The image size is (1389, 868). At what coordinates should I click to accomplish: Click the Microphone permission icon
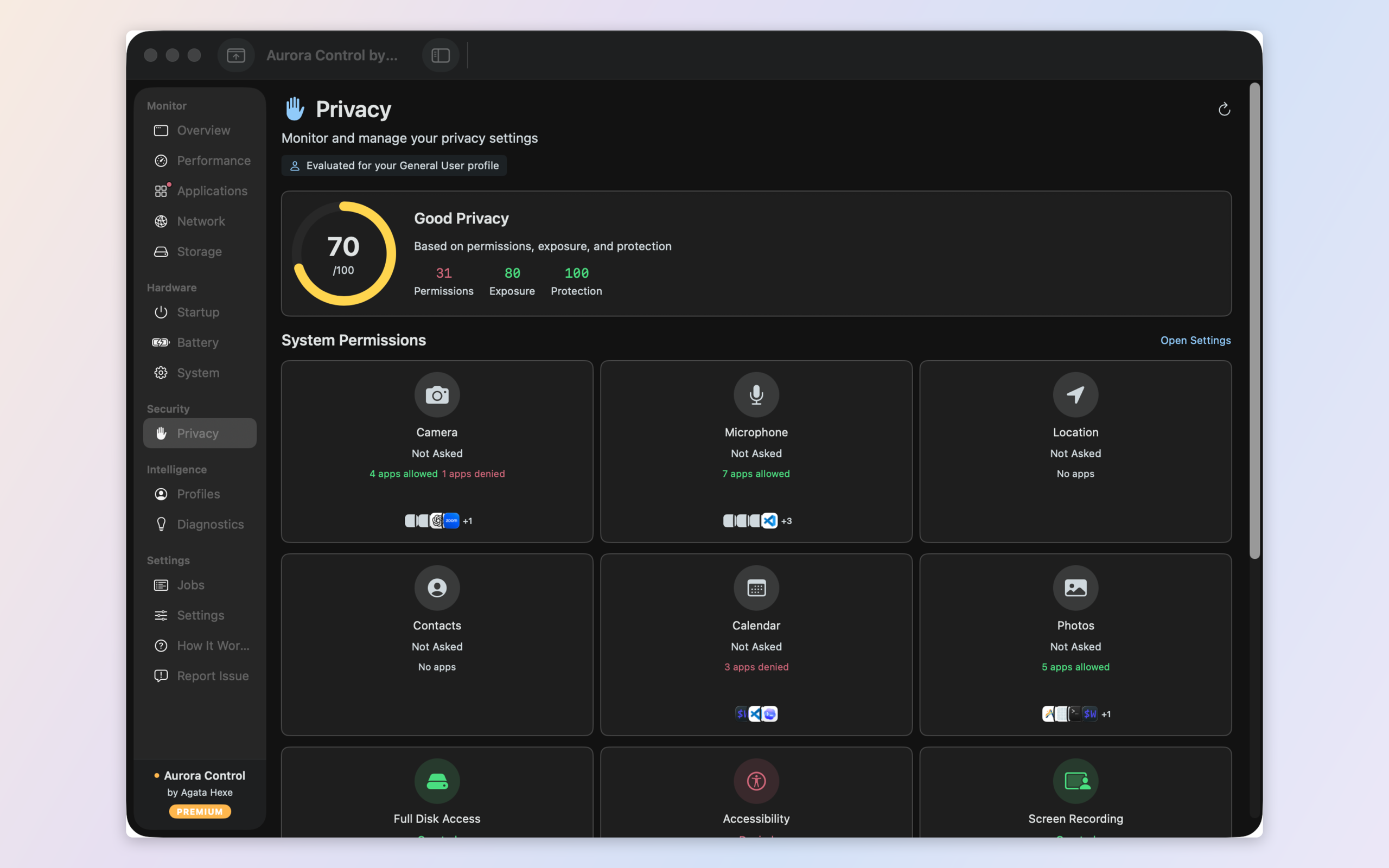click(x=756, y=395)
